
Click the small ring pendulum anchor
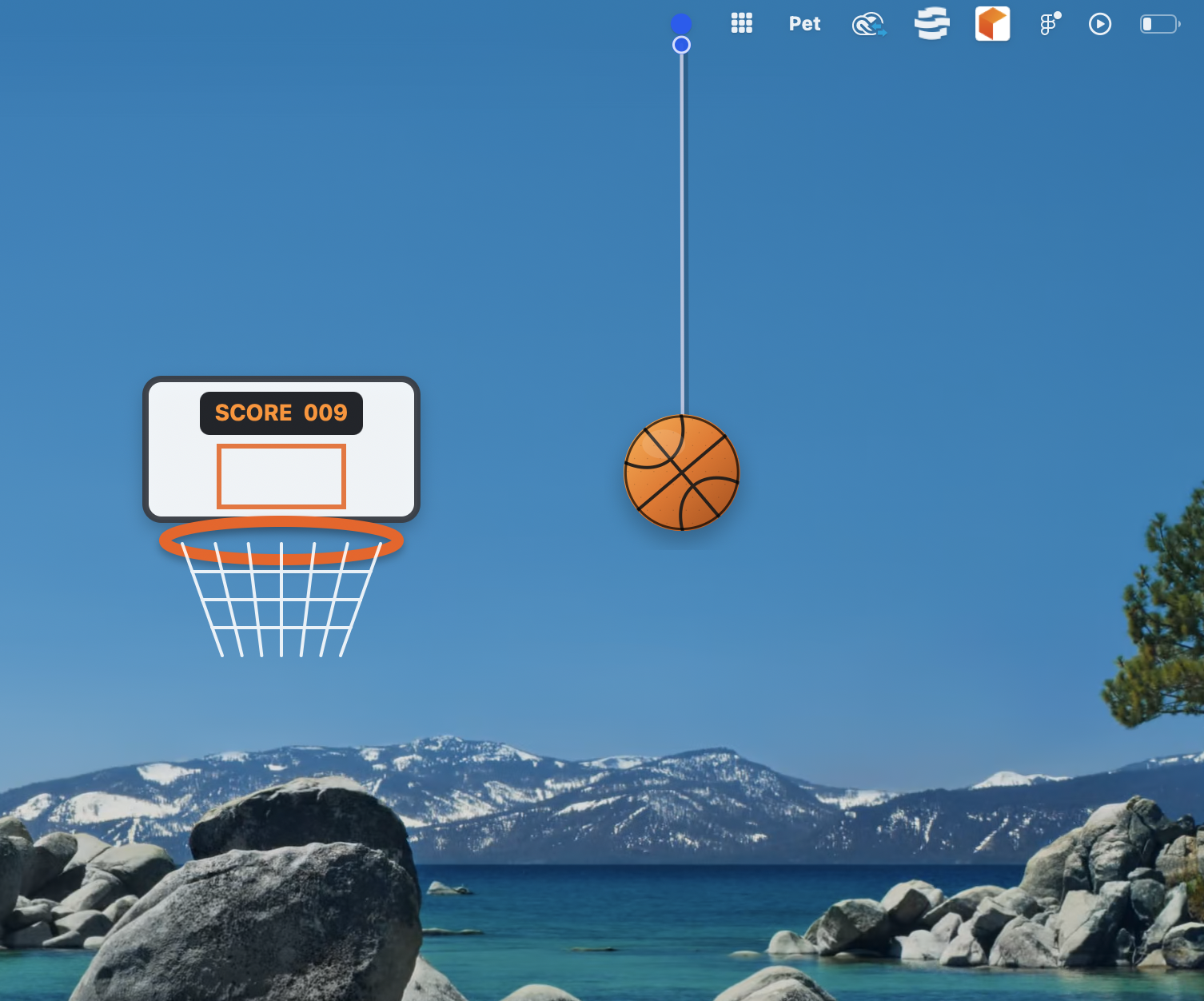click(681, 45)
